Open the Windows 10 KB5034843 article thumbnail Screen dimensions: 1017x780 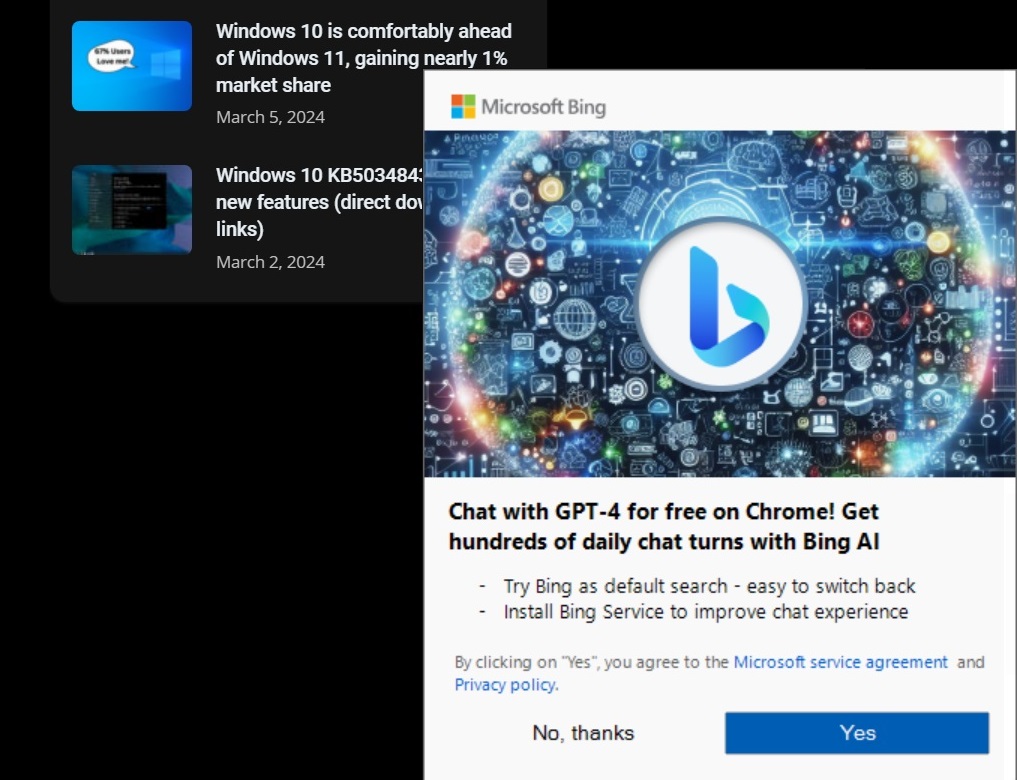(x=132, y=209)
